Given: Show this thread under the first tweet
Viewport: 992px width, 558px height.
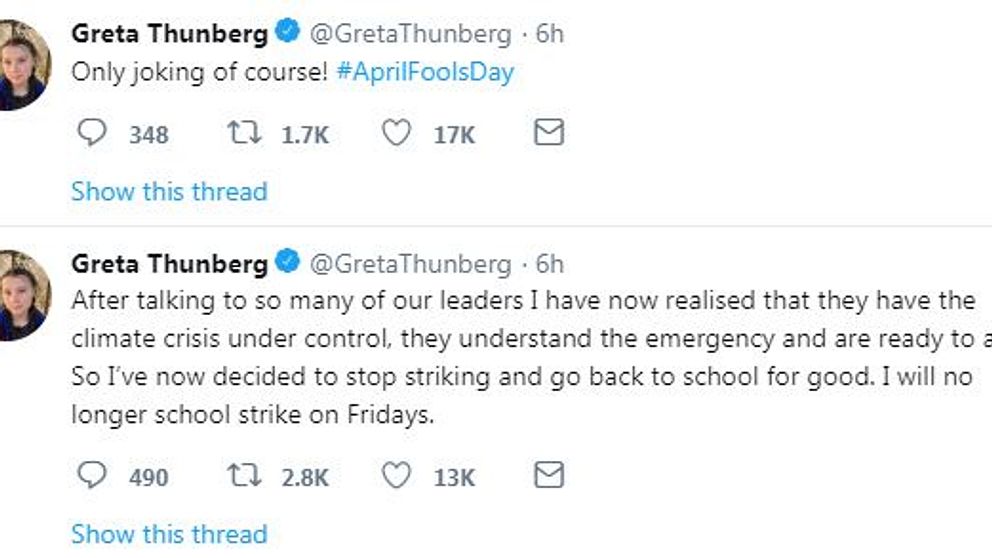Looking at the screenshot, I should [170, 192].
